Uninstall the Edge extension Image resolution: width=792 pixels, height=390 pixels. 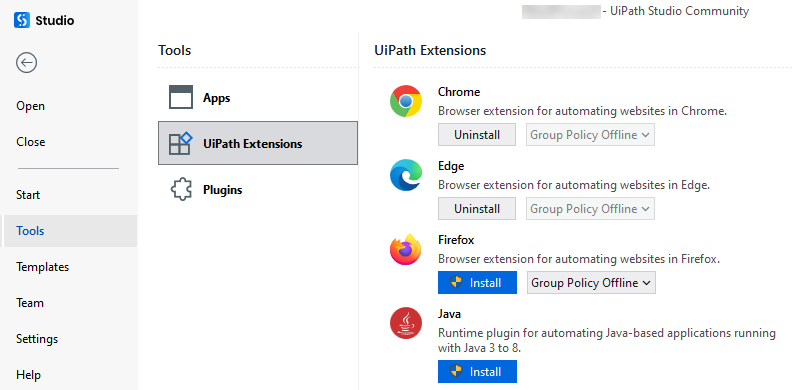tap(477, 209)
